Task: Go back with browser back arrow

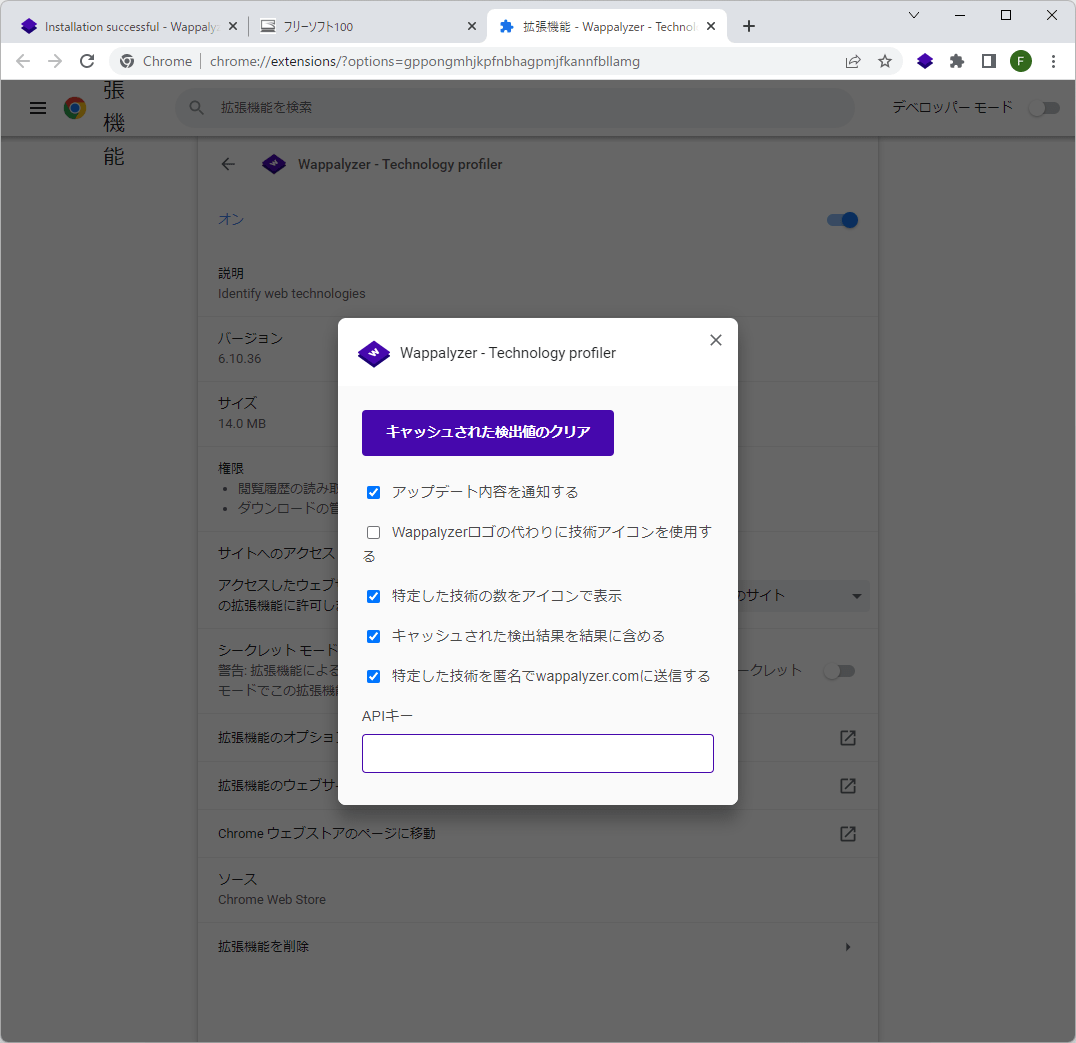Action: pyautogui.click(x=23, y=61)
